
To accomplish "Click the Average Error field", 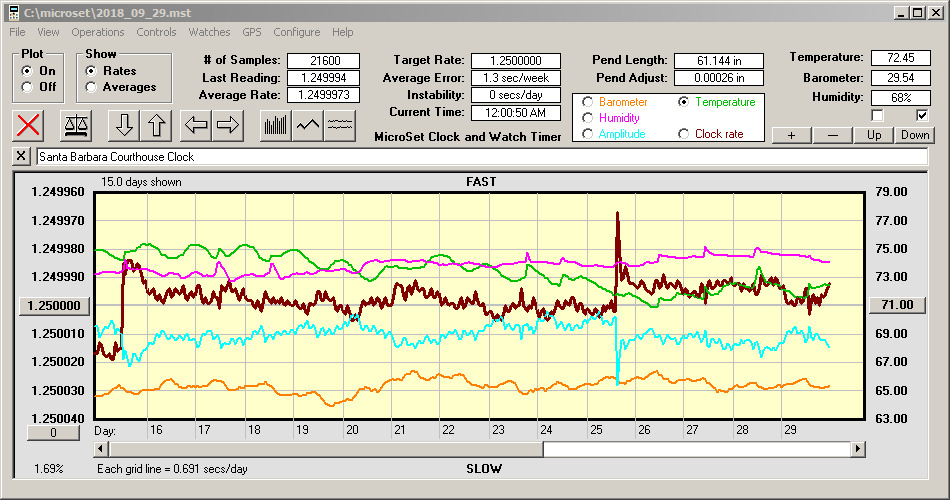I will click(x=516, y=78).
